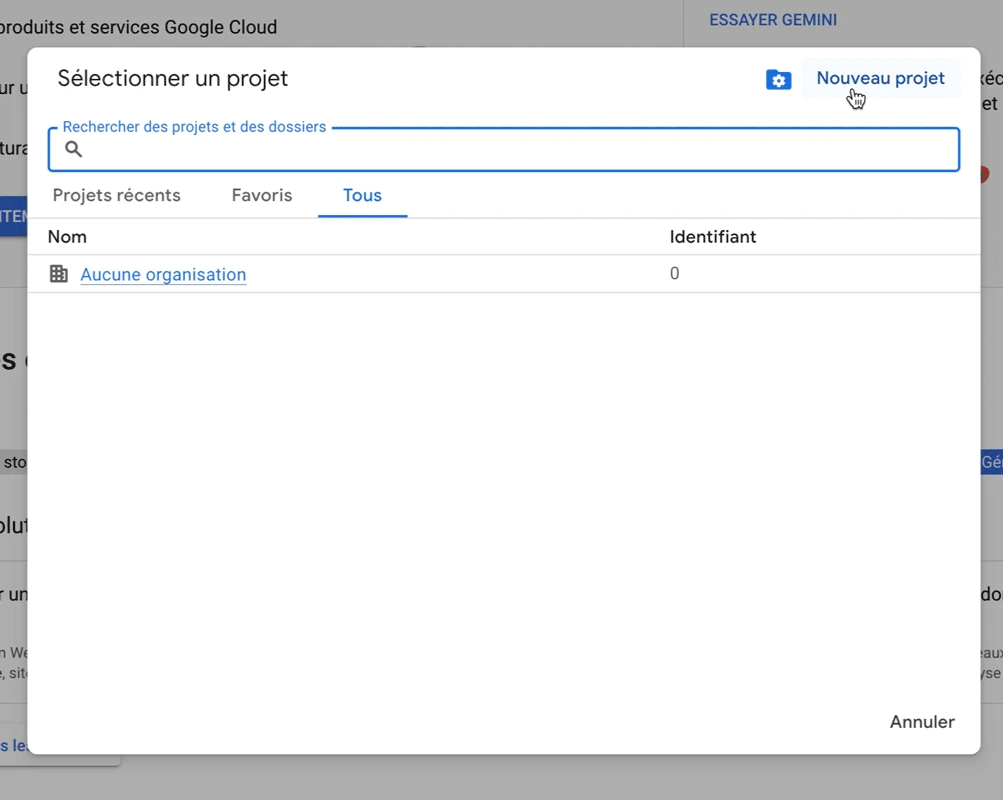Focus the project and folder search field

[x=520, y=150]
